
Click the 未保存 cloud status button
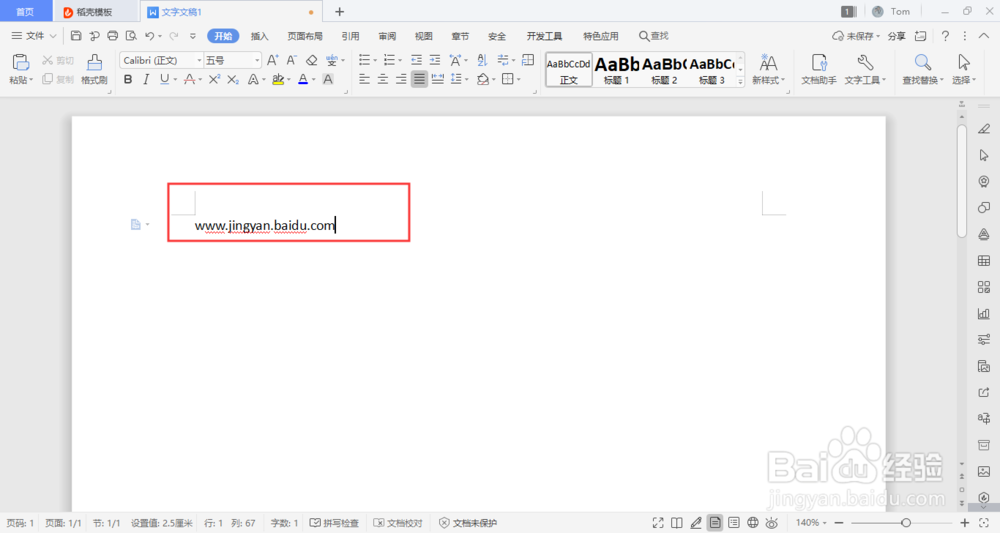click(855, 36)
